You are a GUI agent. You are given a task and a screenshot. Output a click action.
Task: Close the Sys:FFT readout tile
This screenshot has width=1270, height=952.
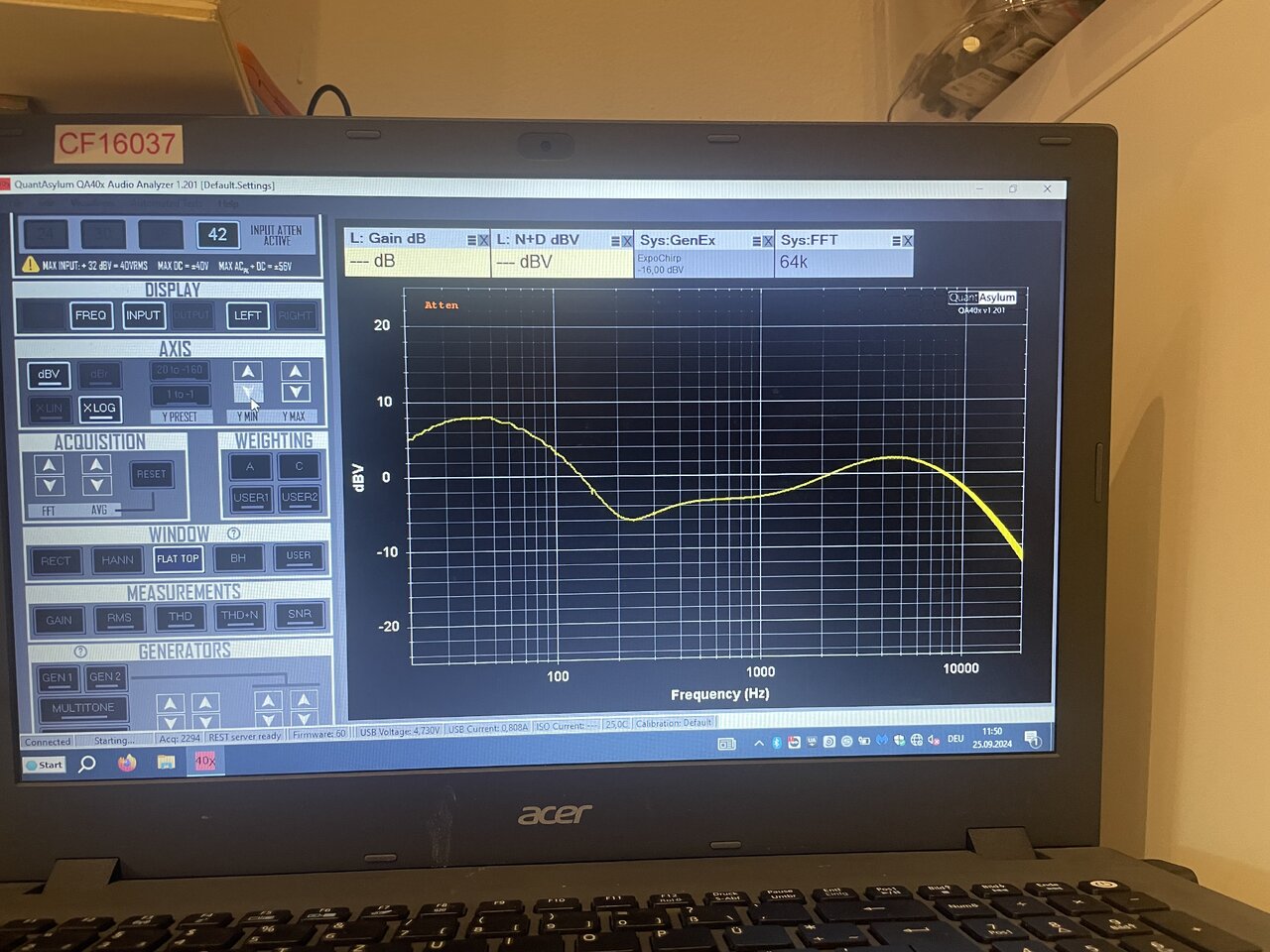pos(907,241)
